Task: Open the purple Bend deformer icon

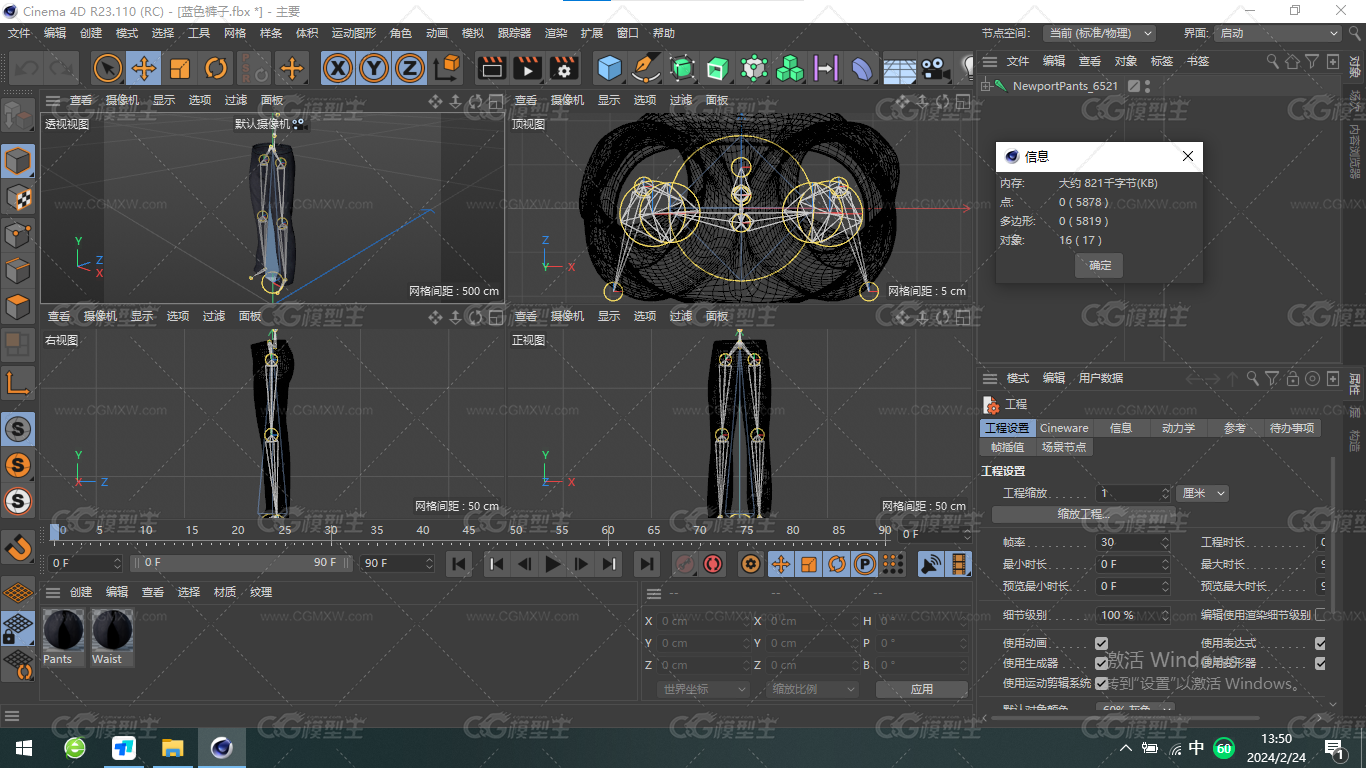Action: 861,68
